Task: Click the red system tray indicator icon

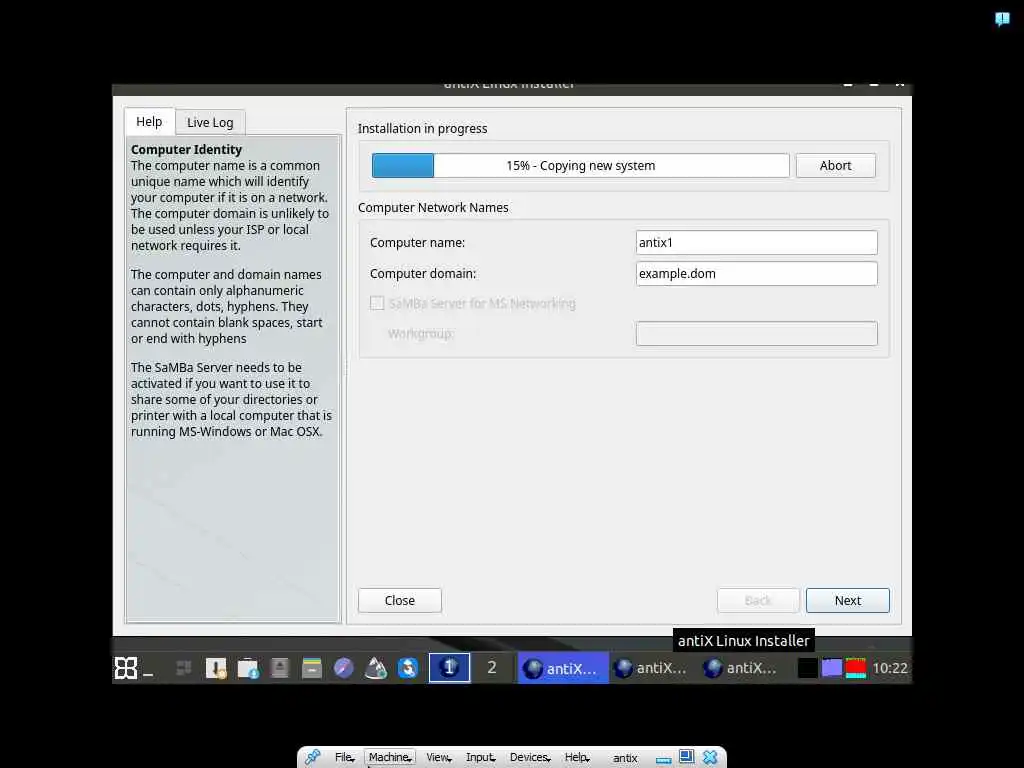Action: click(856, 667)
